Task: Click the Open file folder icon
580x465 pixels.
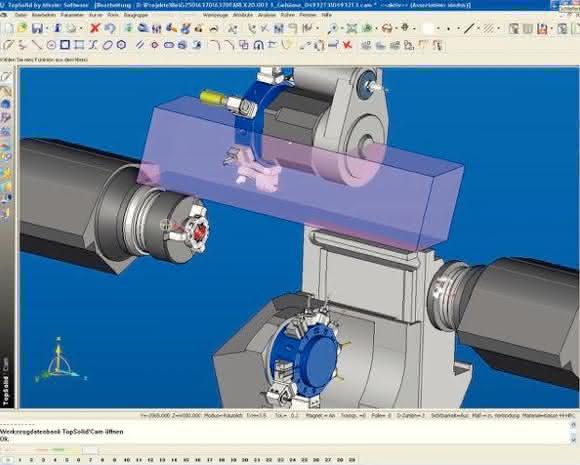Action: click(x=23, y=28)
